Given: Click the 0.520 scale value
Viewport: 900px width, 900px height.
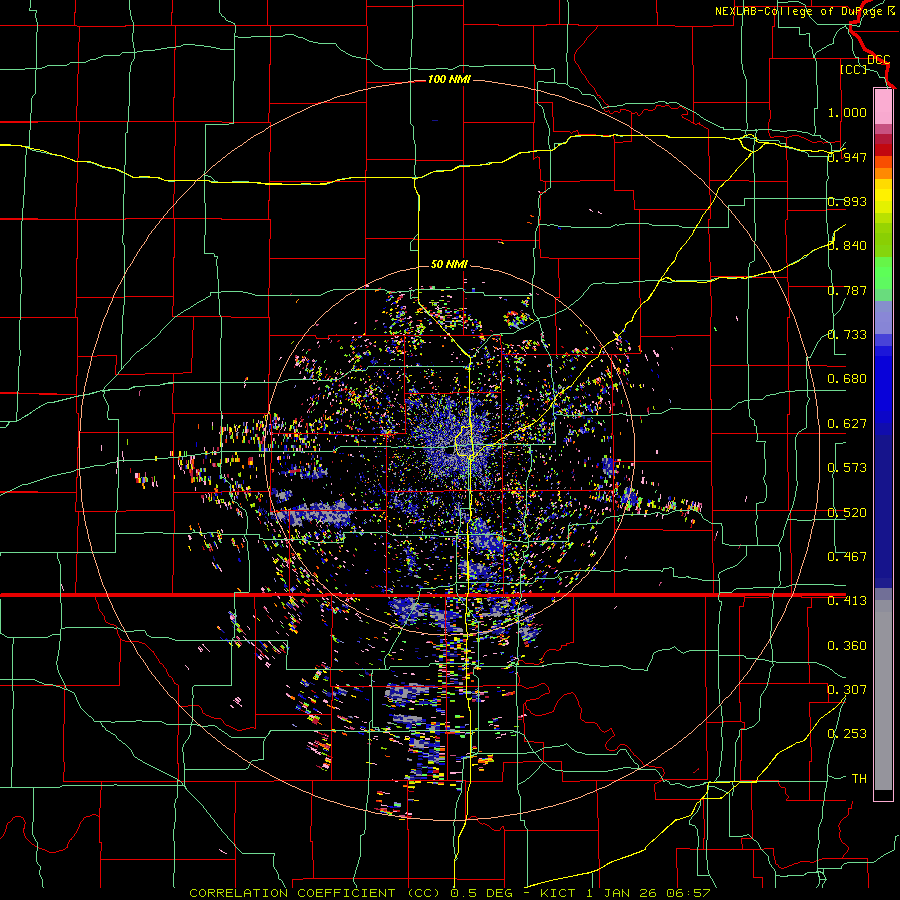Looking at the screenshot, I should pyautogui.click(x=847, y=513).
